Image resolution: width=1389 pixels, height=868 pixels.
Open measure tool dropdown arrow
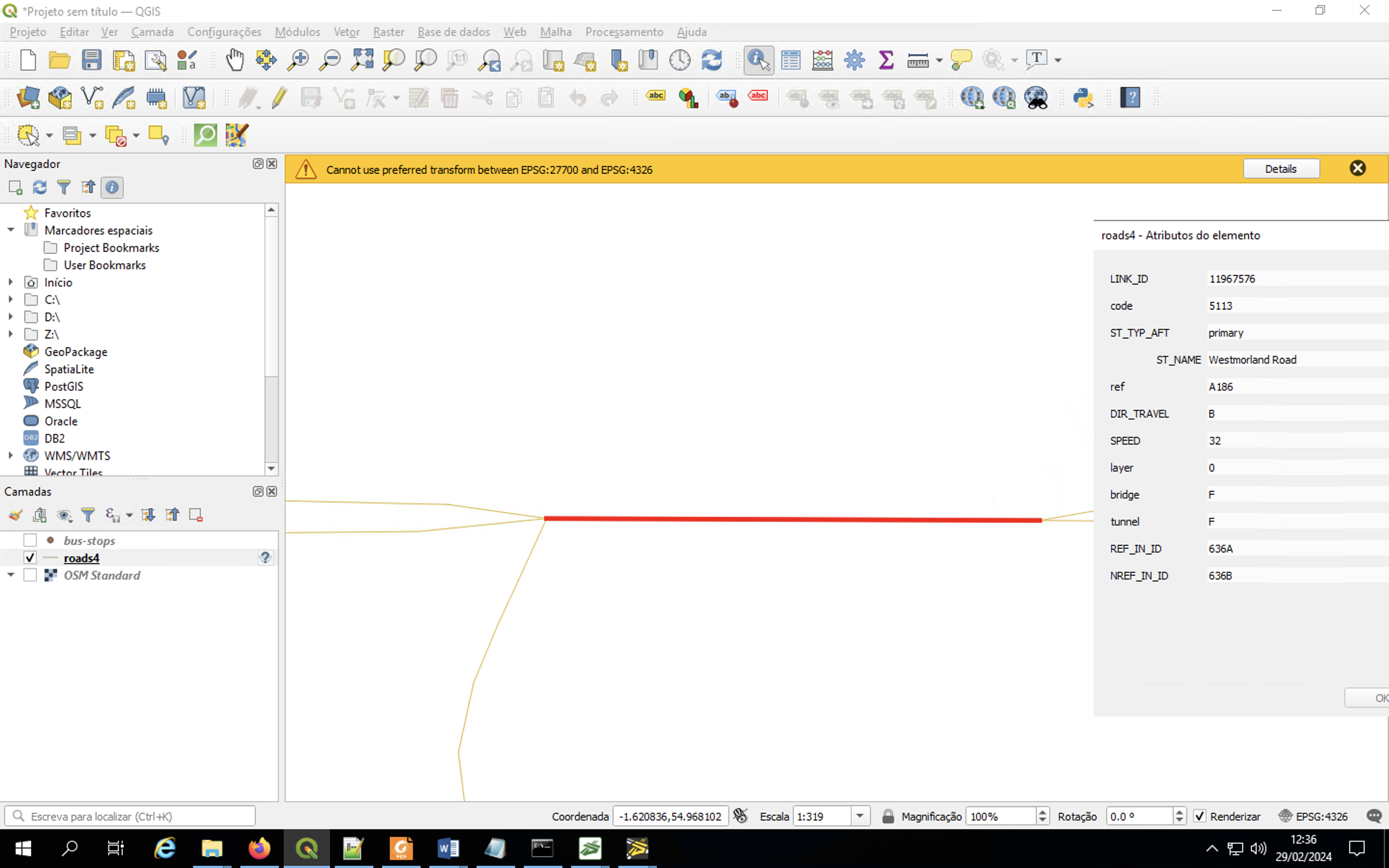939,60
